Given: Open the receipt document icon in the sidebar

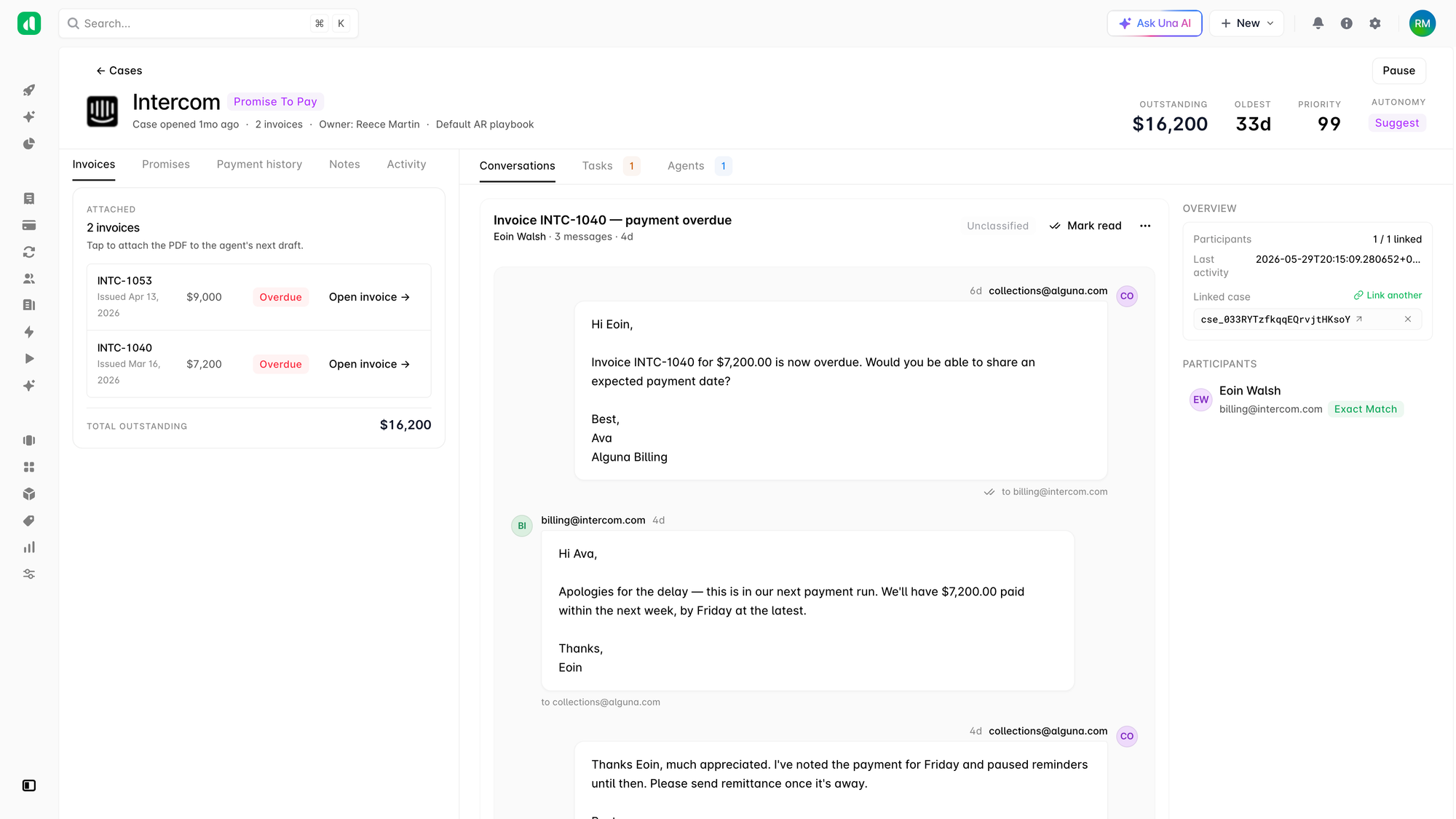Looking at the screenshot, I should [29, 199].
